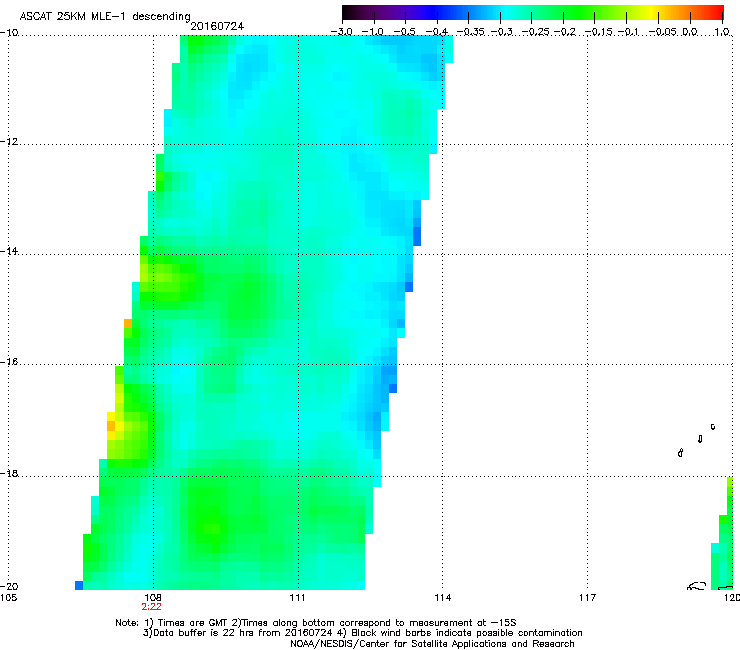Click the title 'ASCAT 25KM MLE-1 descending'
Image resolution: width=740 pixels, height=650 pixels.
click(x=105, y=16)
